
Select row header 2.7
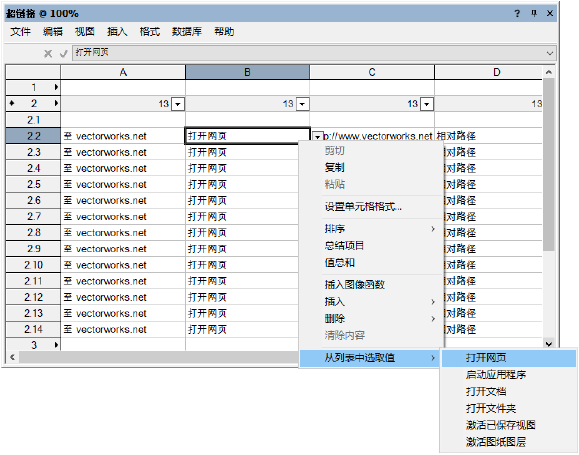pyautogui.click(x=33, y=216)
